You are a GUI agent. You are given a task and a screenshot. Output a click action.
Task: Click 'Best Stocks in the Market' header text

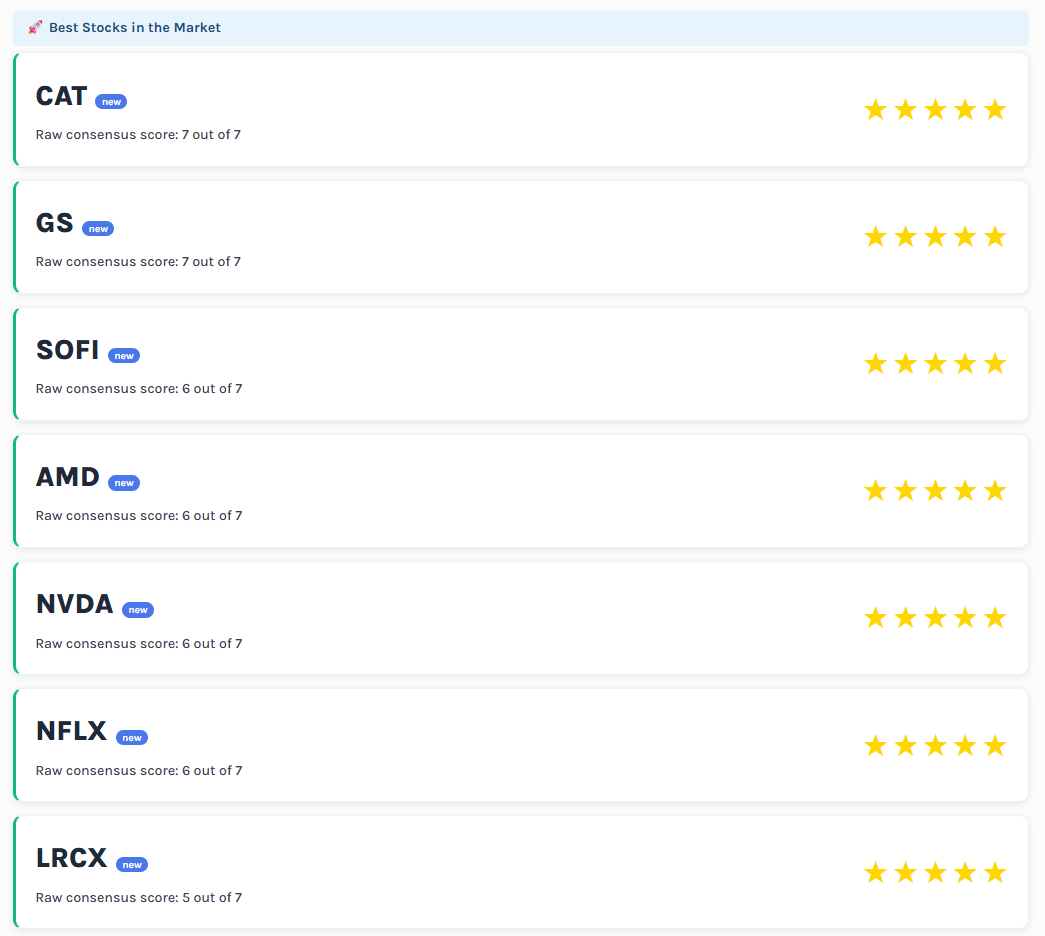135,27
